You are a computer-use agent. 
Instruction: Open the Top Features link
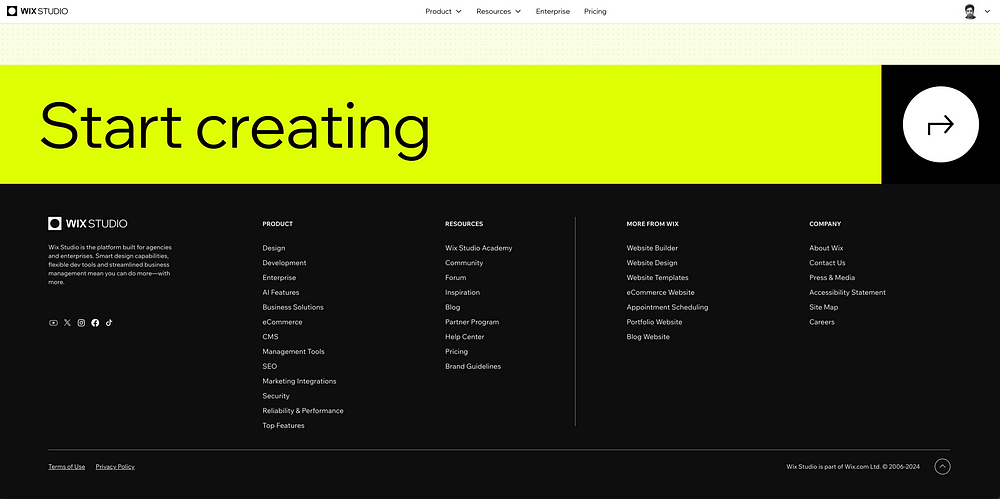click(283, 426)
